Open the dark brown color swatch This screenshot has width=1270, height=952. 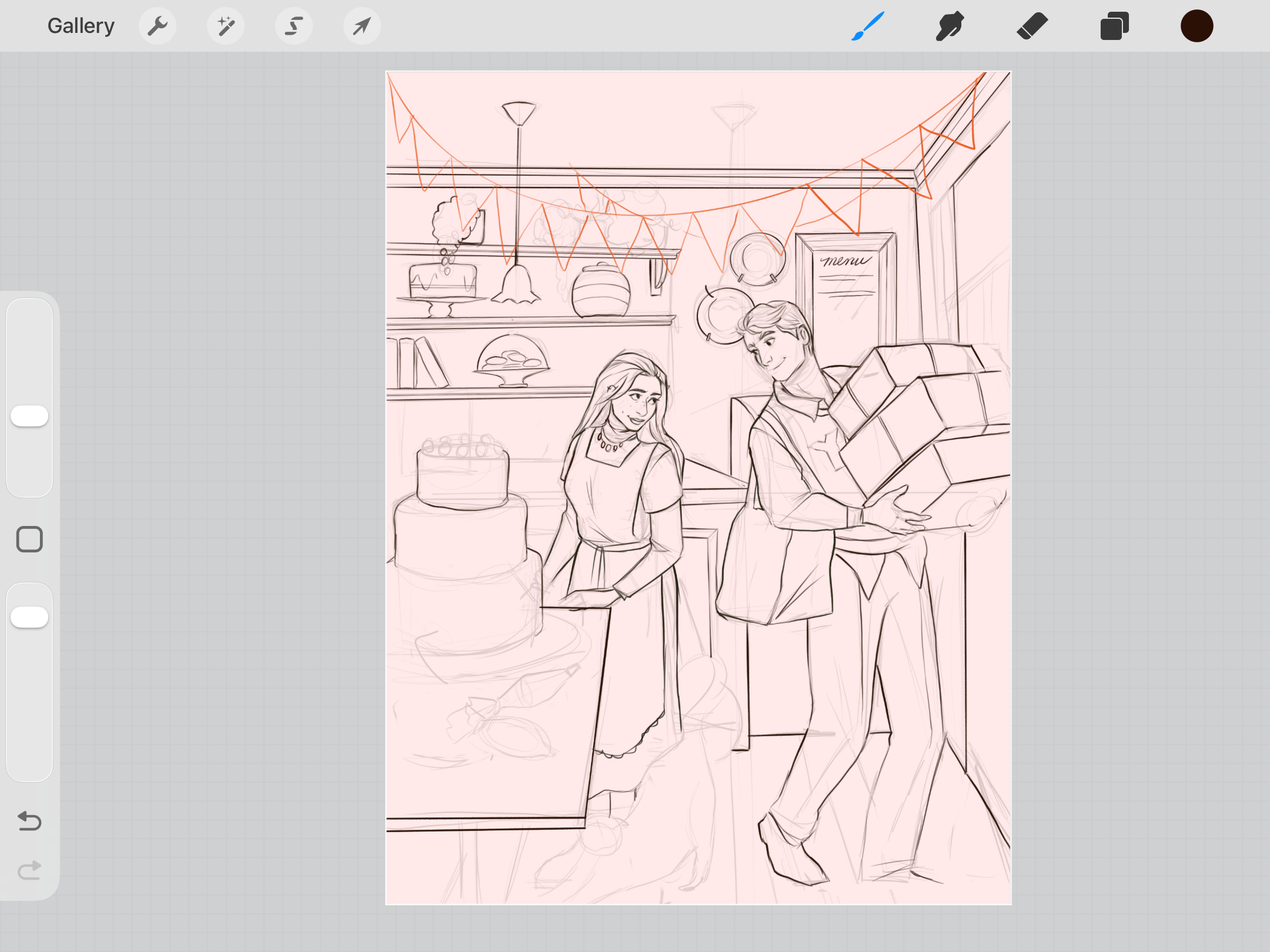click(1197, 26)
